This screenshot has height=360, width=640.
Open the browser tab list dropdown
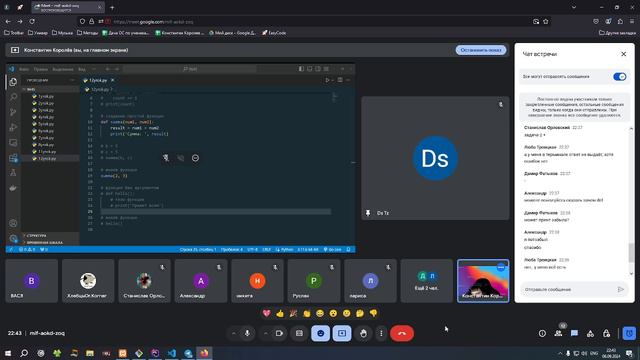pyautogui.click(x=574, y=7)
